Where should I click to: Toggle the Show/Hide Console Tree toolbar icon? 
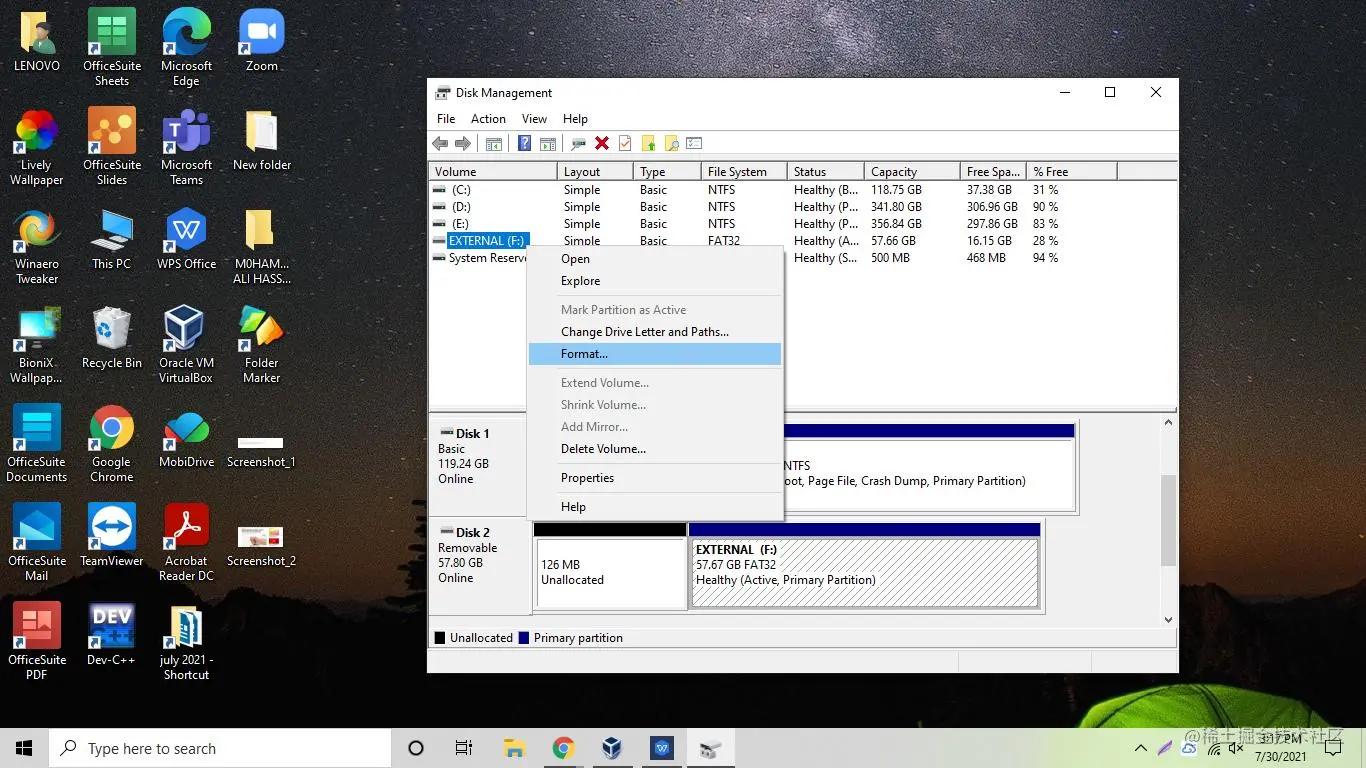coord(493,144)
